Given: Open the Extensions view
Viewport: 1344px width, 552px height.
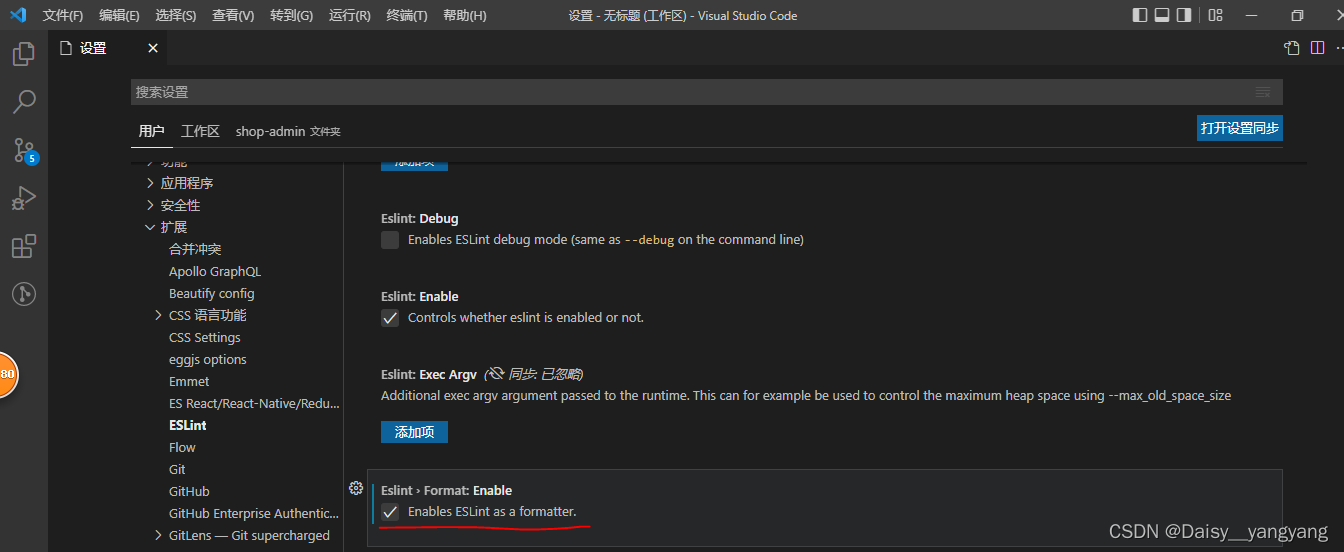Looking at the screenshot, I should pyautogui.click(x=24, y=246).
